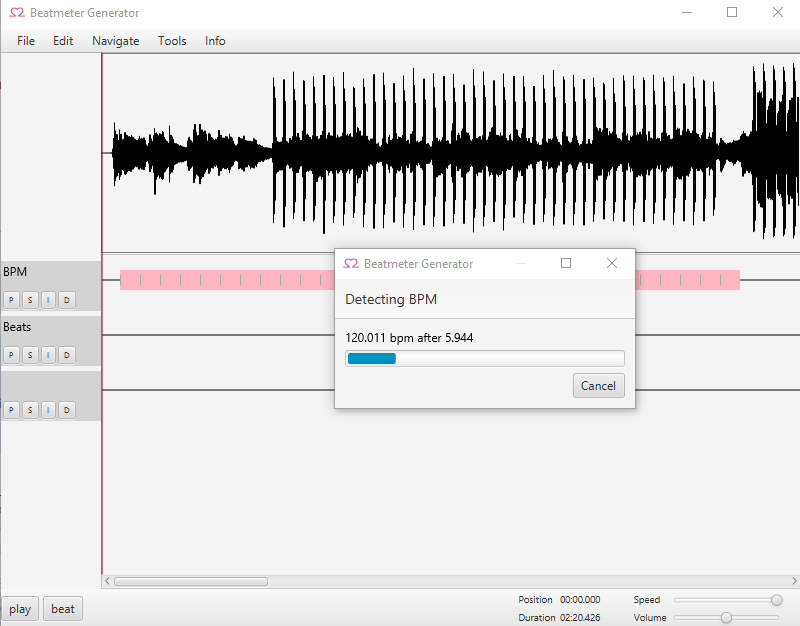Toggle the D button on BPM track
The image size is (800, 626).
click(x=67, y=300)
